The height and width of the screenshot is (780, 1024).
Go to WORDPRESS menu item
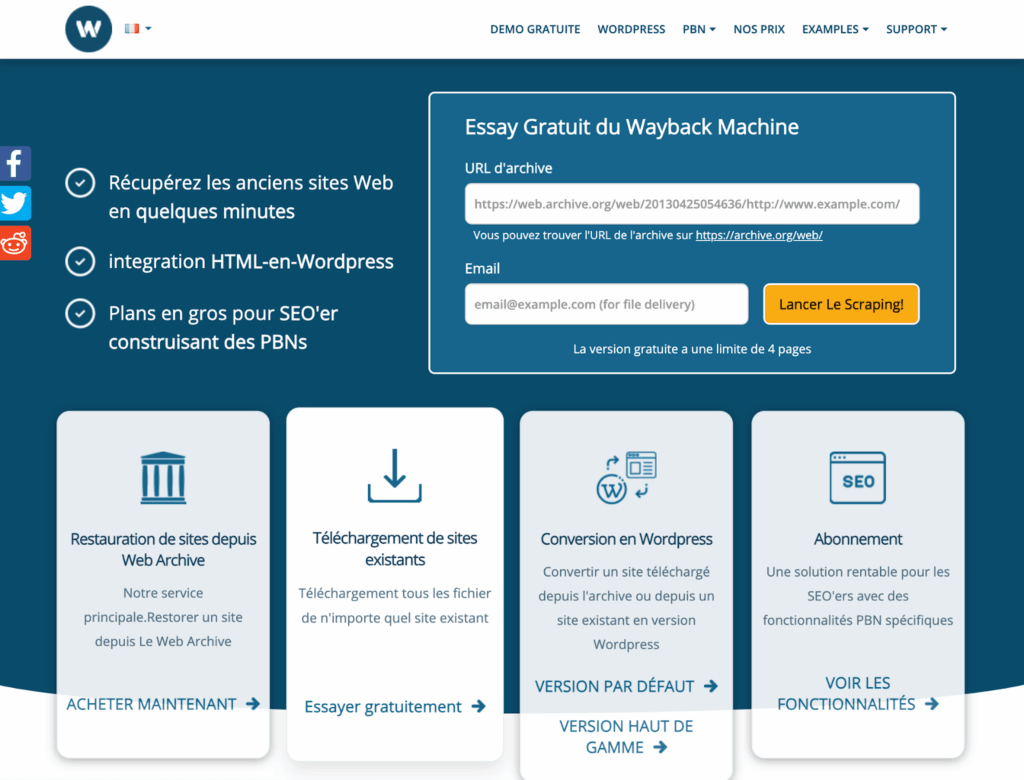click(631, 29)
